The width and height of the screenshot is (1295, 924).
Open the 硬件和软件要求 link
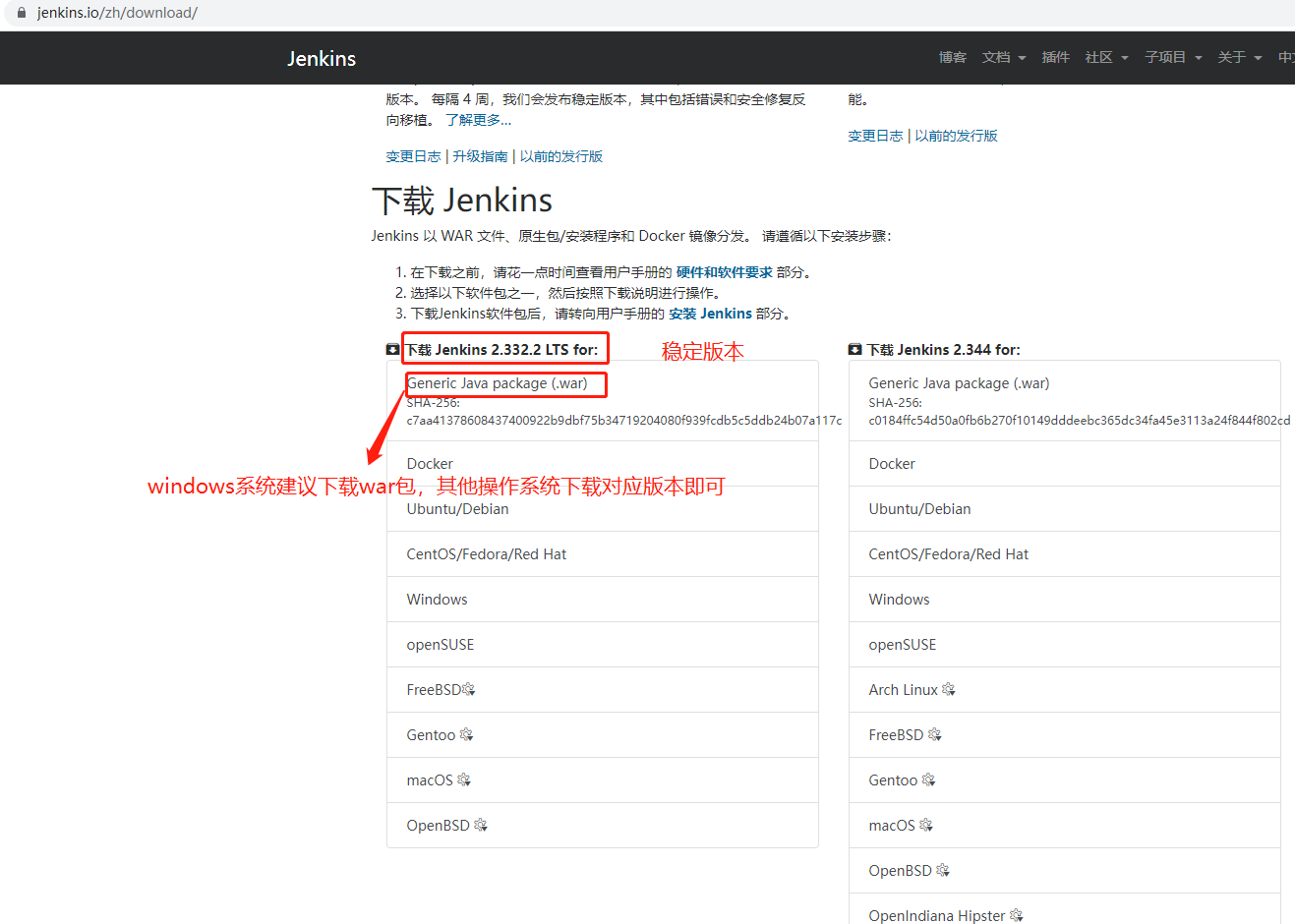point(725,272)
